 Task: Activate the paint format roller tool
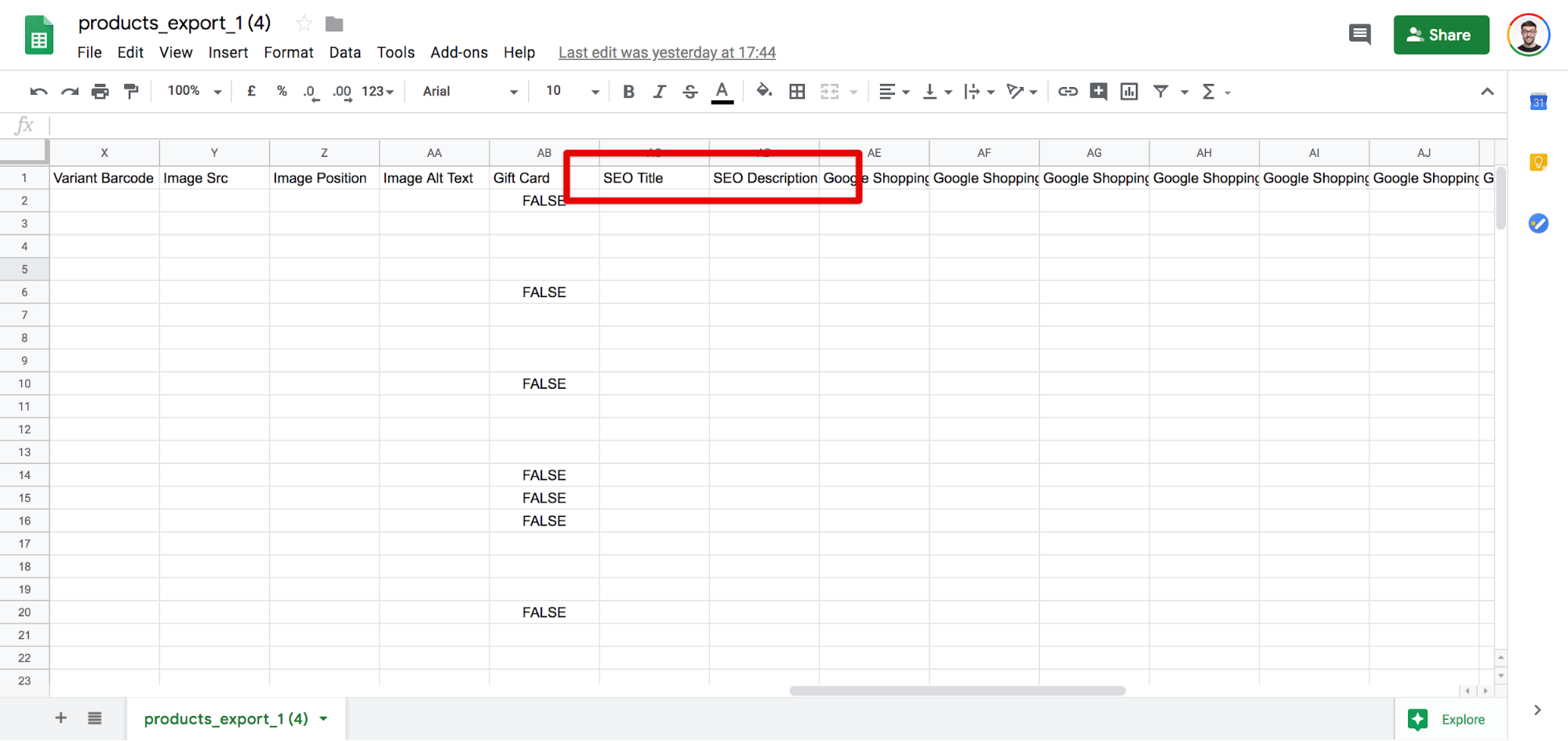(131, 92)
